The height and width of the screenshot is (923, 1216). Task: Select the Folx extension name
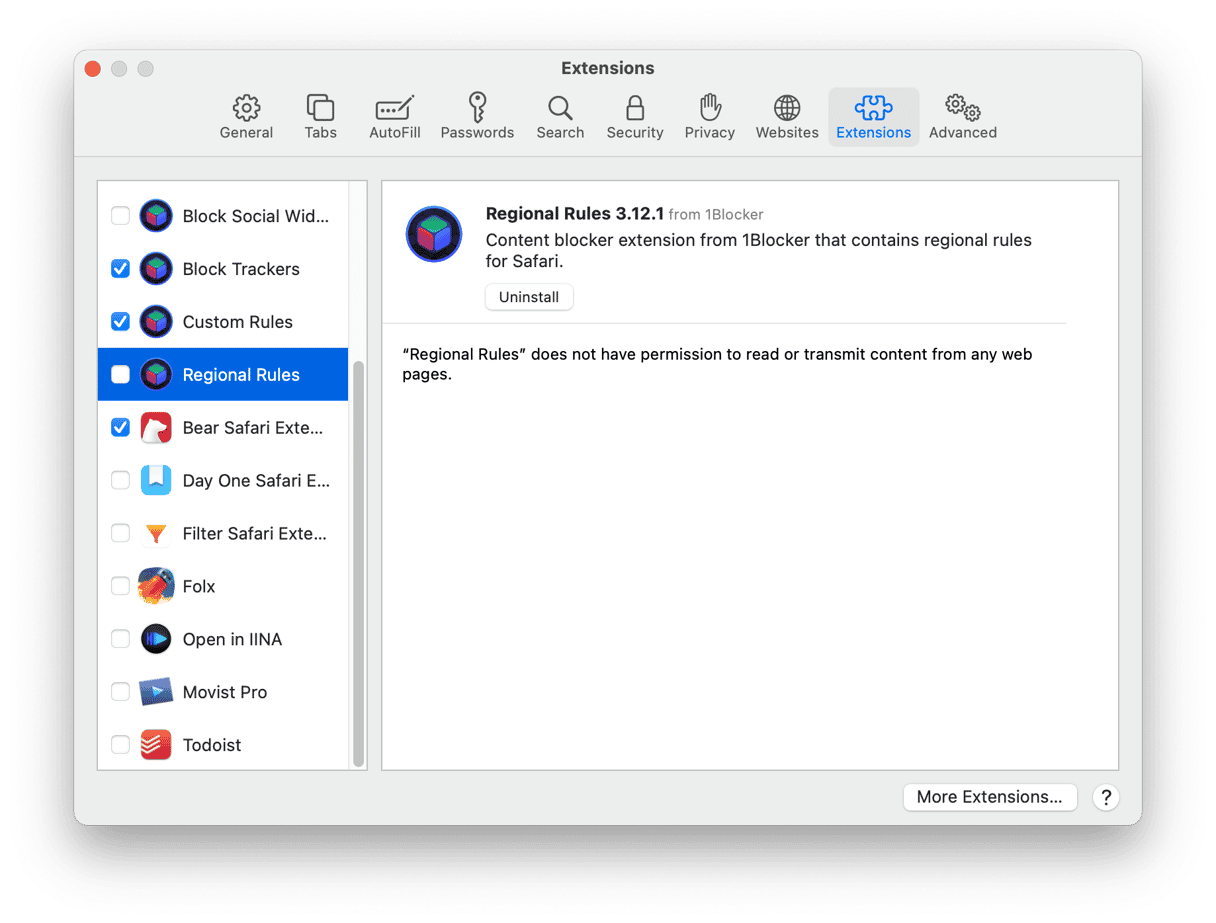coord(199,587)
